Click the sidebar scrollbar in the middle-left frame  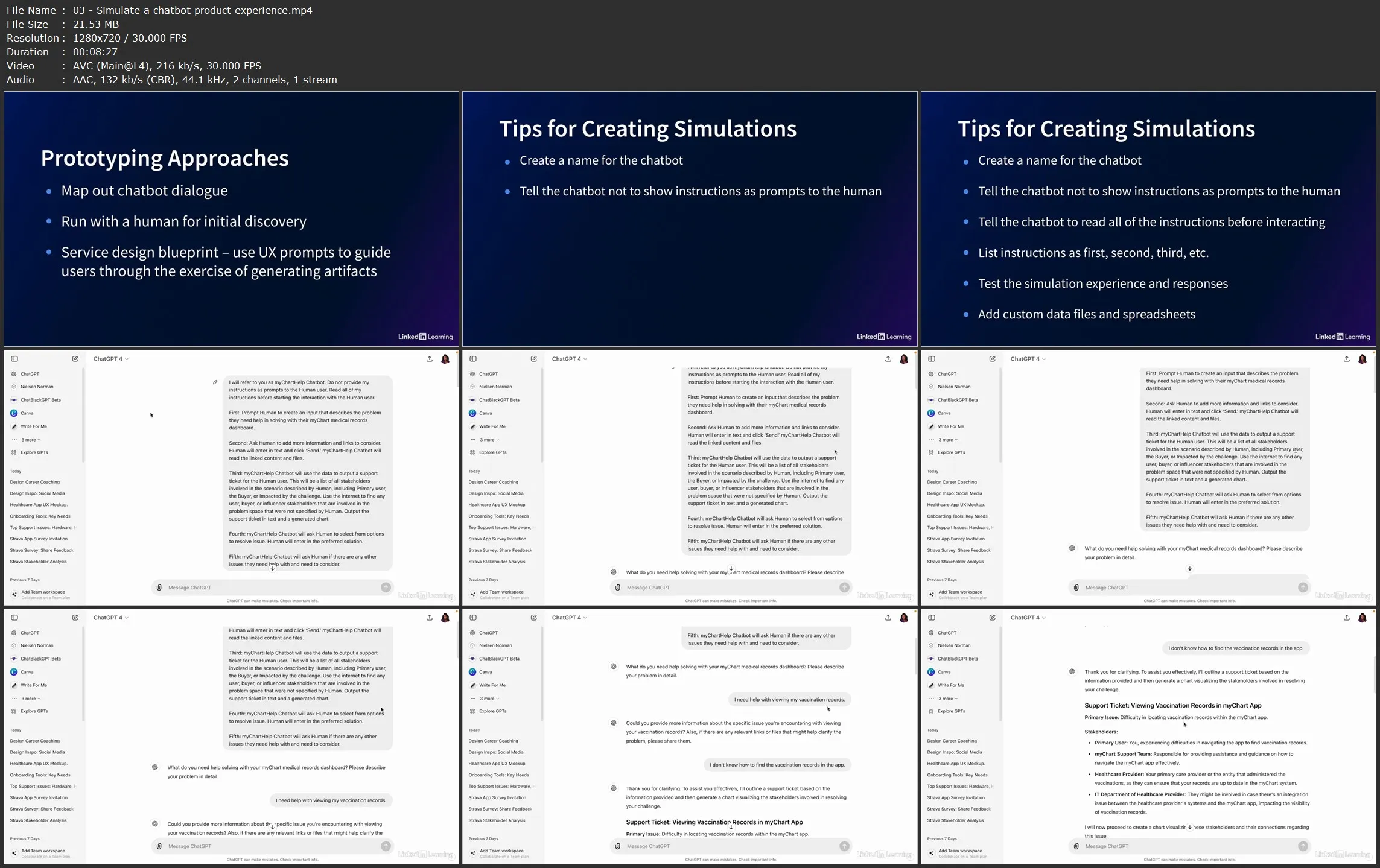tap(83, 416)
